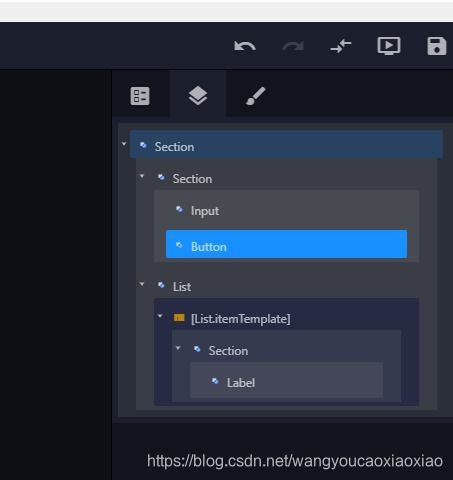This screenshot has width=453, height=480.
Task: Click the component icon beside top Section
Action: pos(143,145)
